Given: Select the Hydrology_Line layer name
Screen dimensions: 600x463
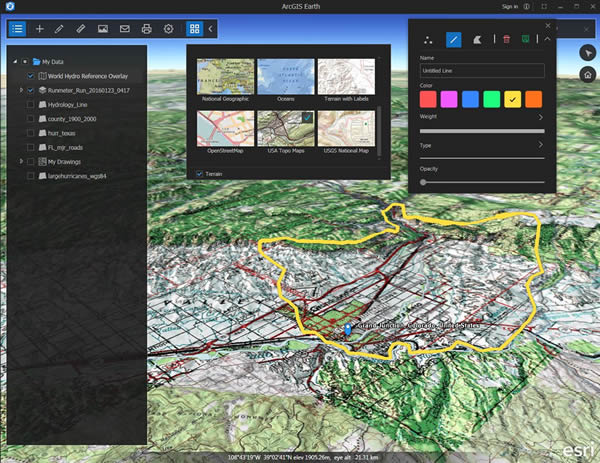Looking at the screenshot, I should [x=68, y=104].
